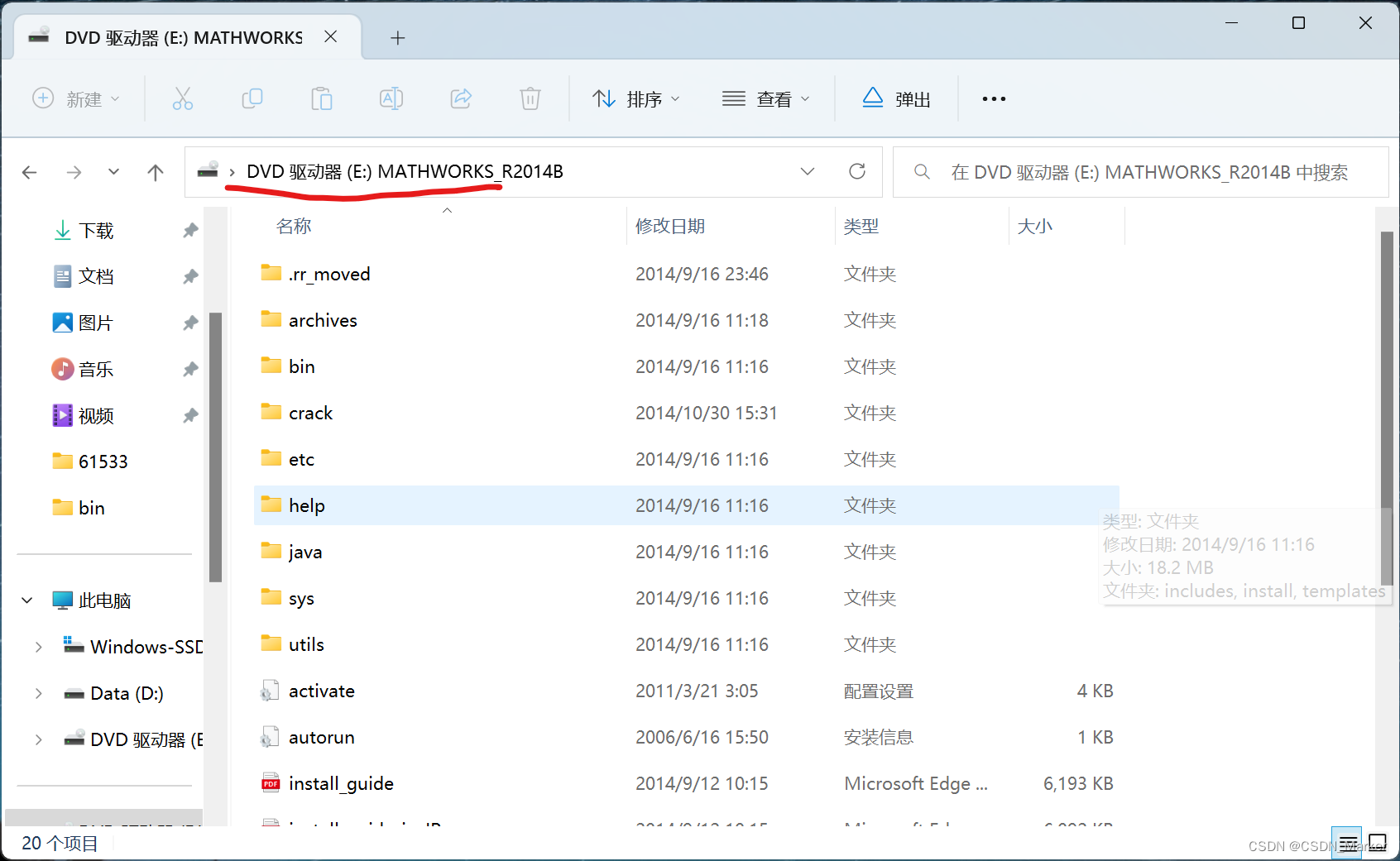Open a new tab with plus button
Screen dimensions: 1400x861
click(398, 38)
